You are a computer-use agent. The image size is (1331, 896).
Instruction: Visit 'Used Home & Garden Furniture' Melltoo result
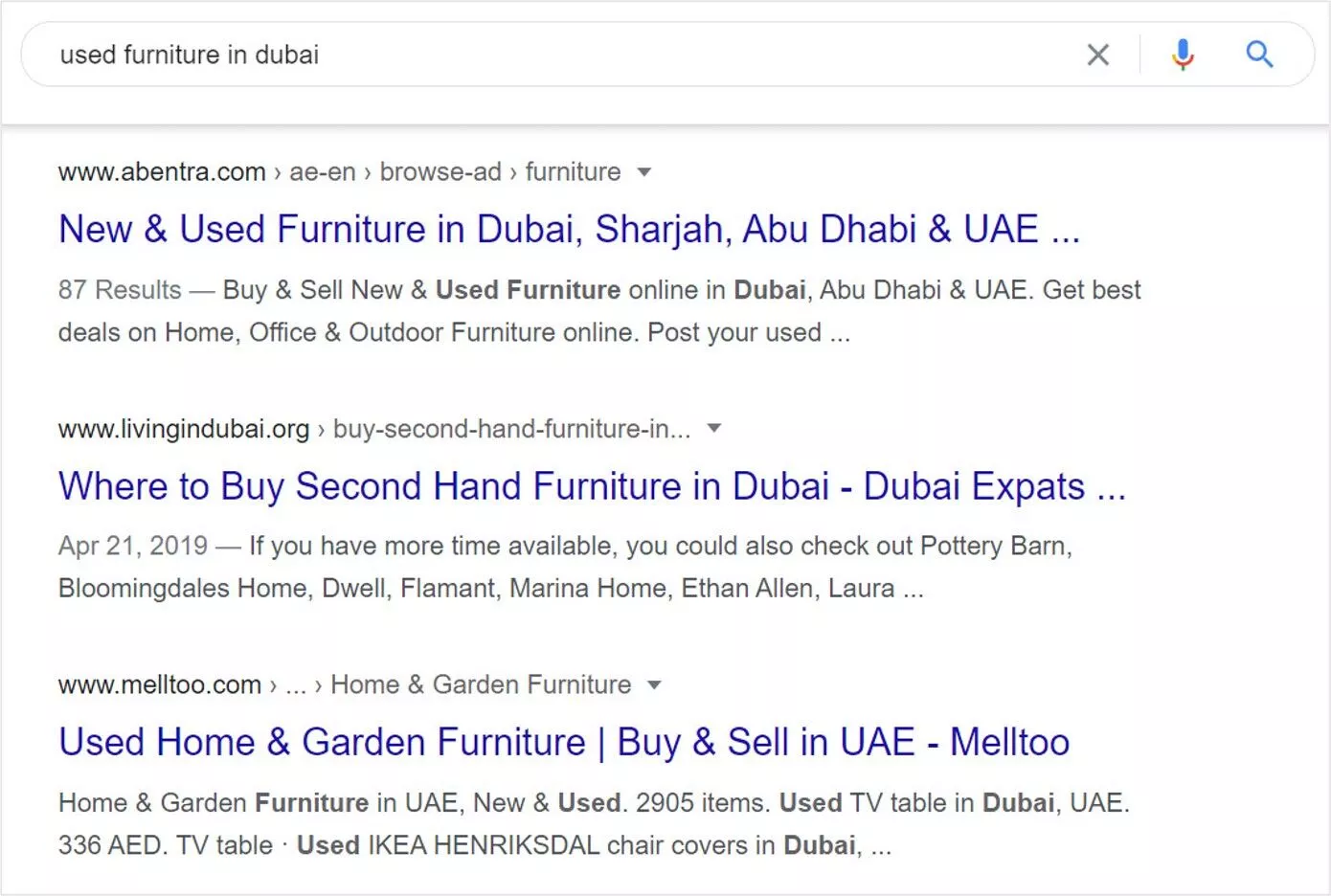coord(564,743)
